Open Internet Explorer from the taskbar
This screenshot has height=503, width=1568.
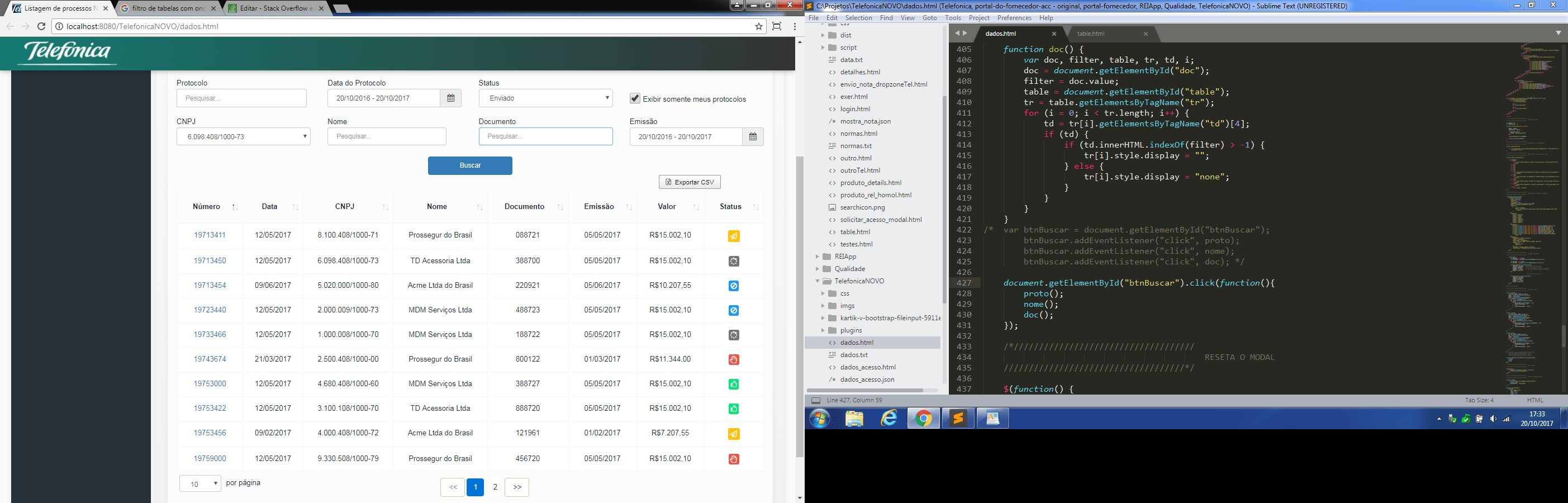click(888, 419)
